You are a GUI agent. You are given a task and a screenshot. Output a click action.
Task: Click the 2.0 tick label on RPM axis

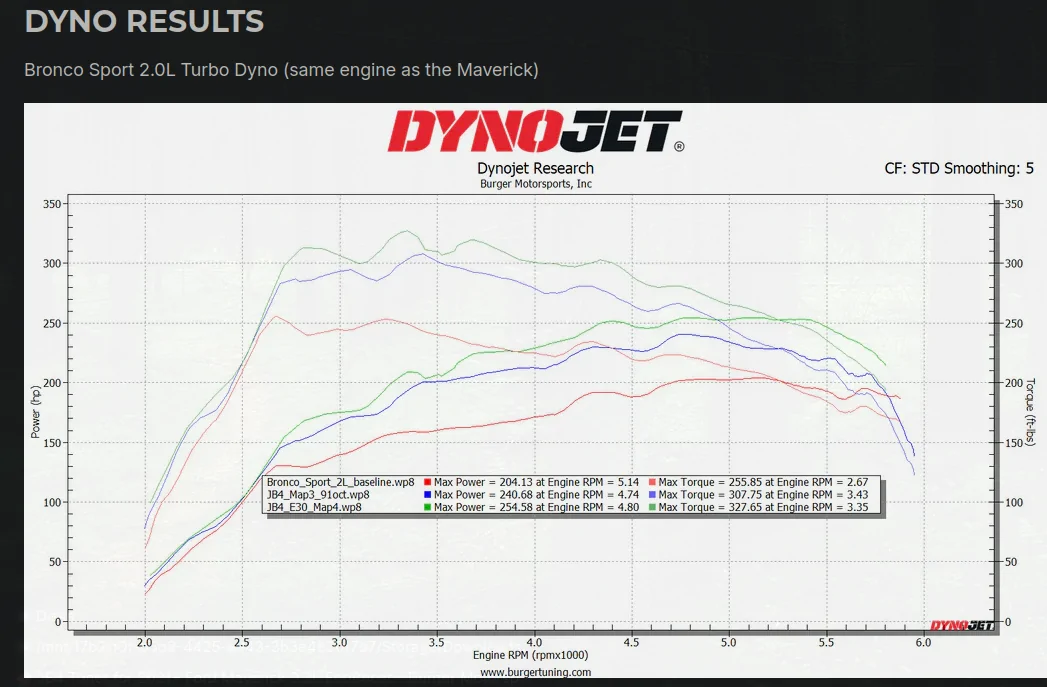pyautogui.click(x=144, y=642)
